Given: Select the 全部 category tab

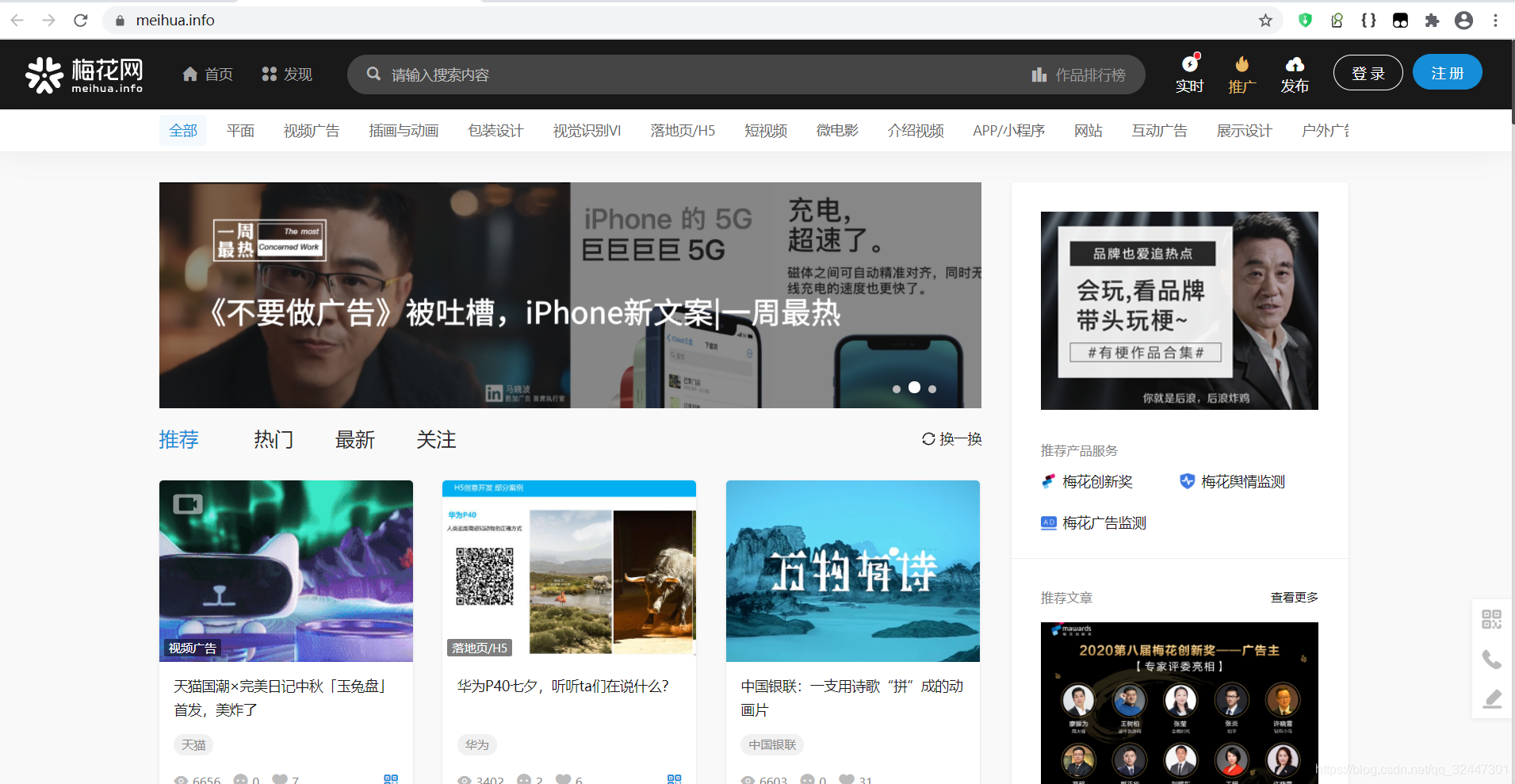Looking at the screenshot, I should tap(183, 131).
